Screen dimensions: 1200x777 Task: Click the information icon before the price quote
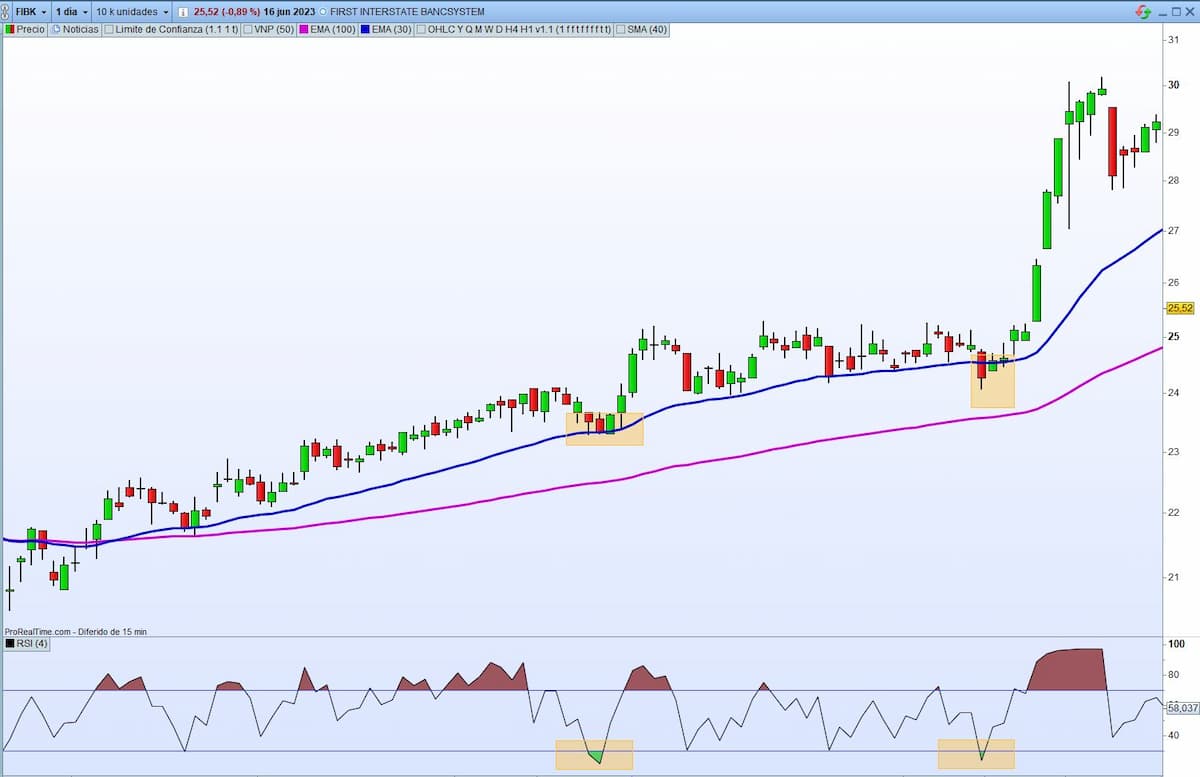point(185,11)
